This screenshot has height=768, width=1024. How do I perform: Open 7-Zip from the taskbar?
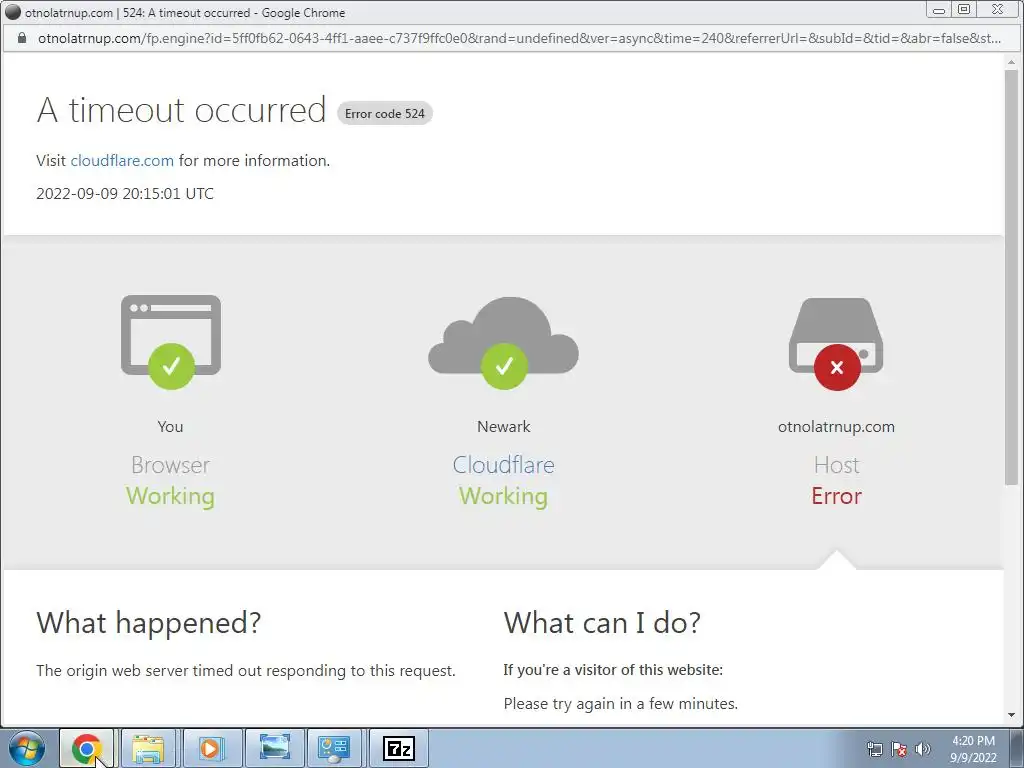[x=399, y=748]
